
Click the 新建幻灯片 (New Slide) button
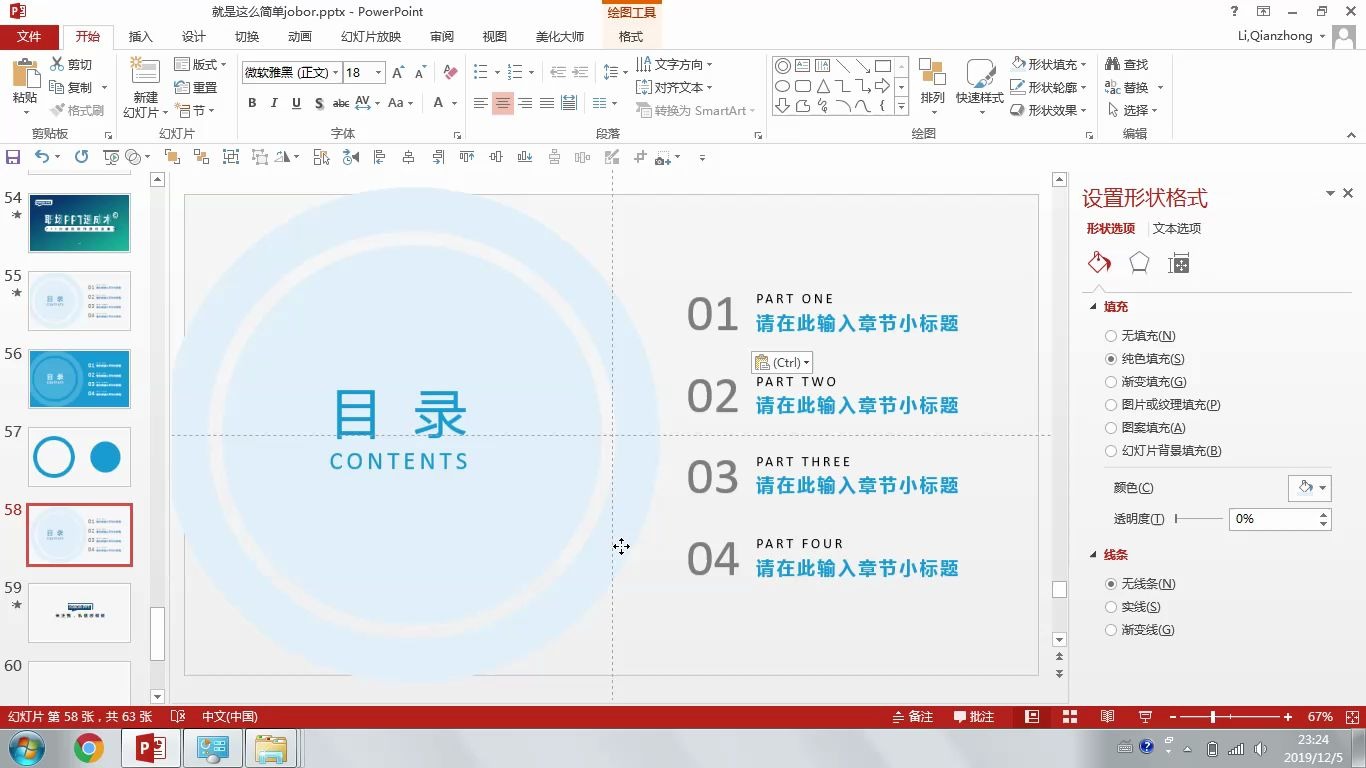coord(146,88)
